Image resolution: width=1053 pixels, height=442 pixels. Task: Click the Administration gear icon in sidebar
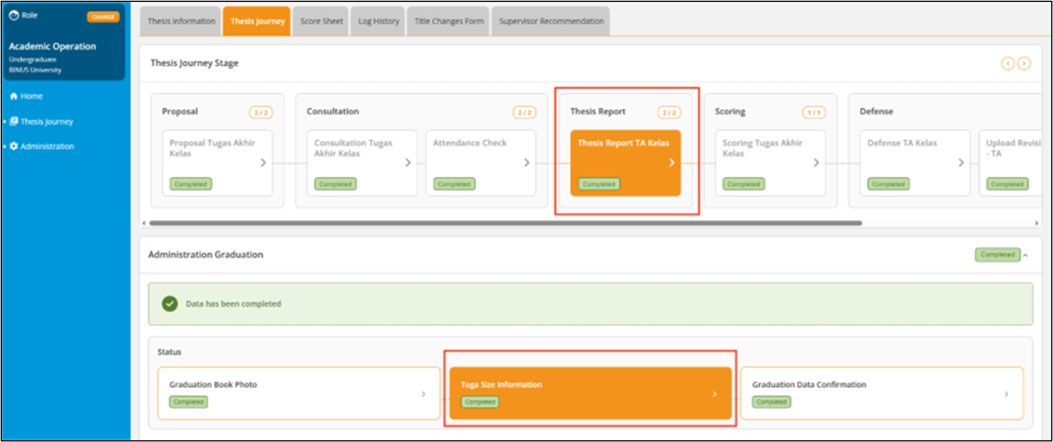click(x=14, y=146)
